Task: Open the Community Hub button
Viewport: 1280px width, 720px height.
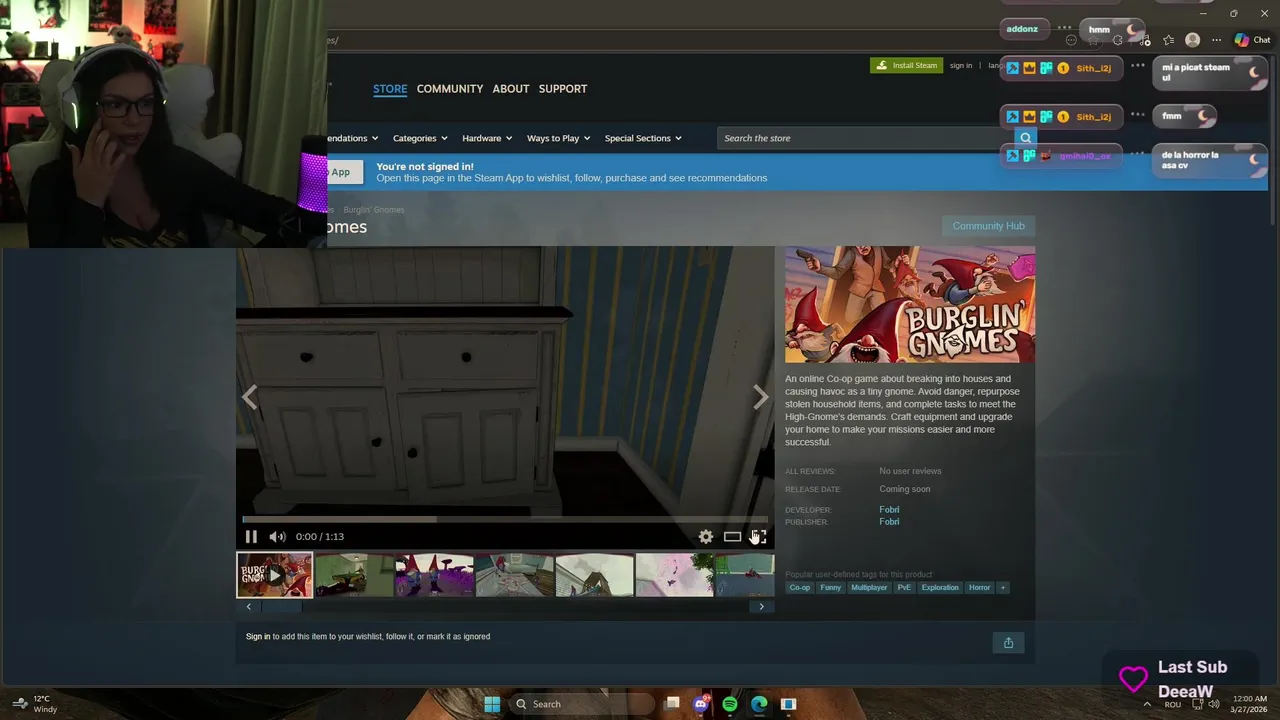Action: [x=988, y=226]
